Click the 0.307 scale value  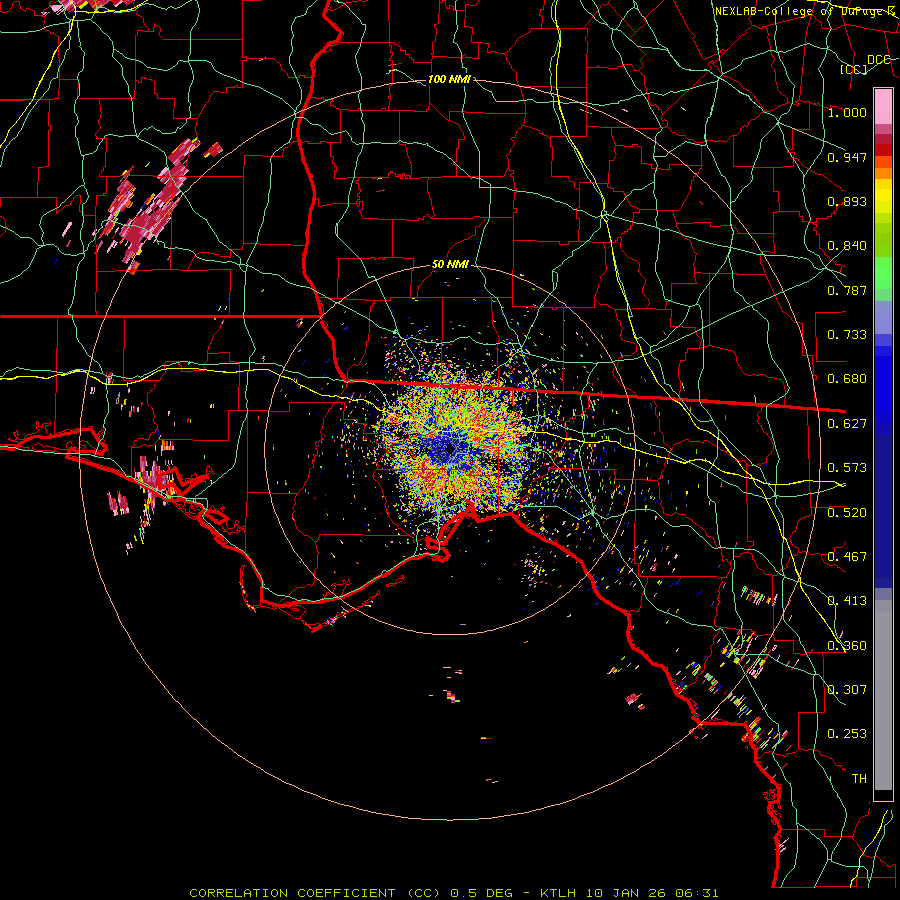(847, 689)
